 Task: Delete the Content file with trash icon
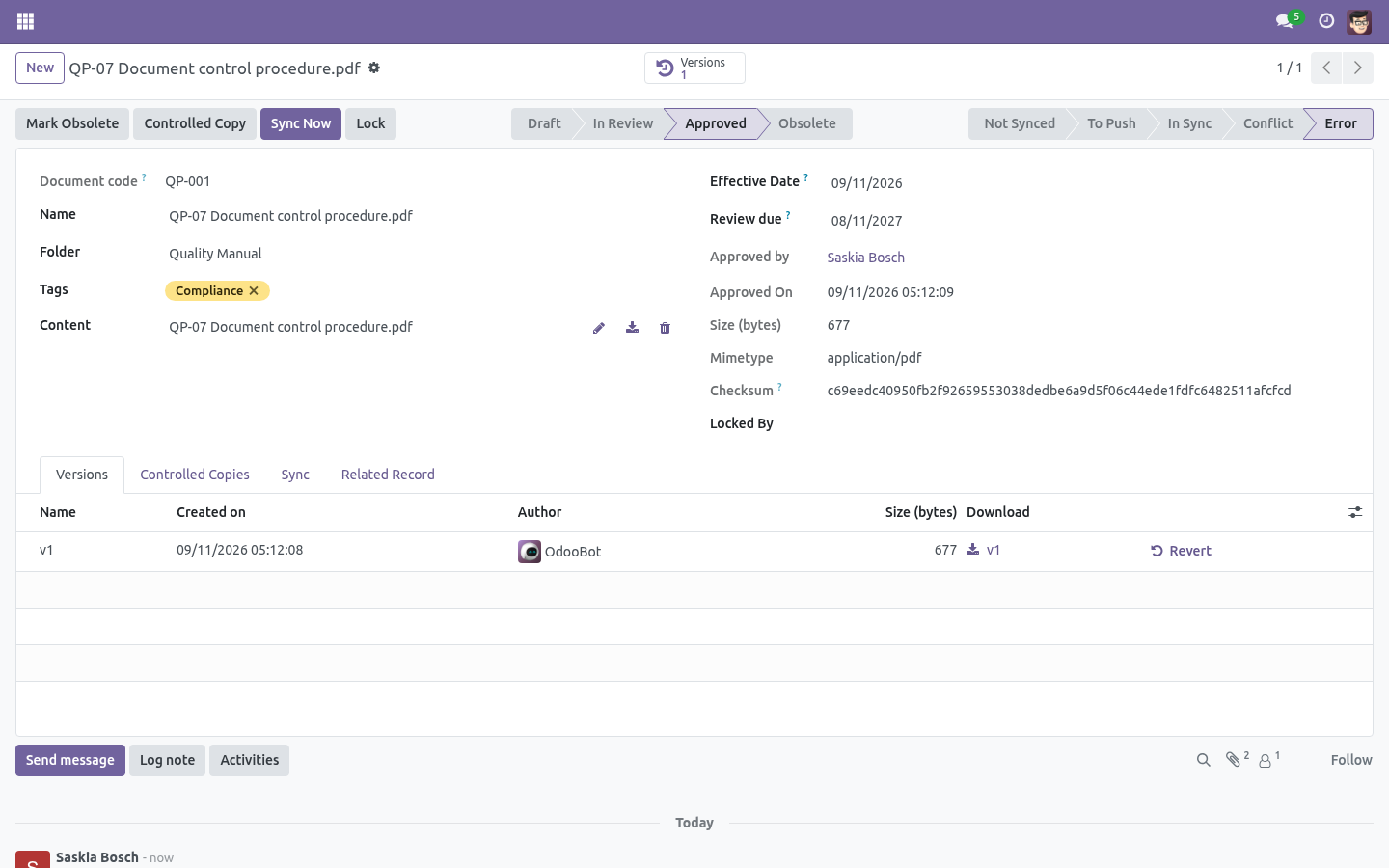pos(665,328)
